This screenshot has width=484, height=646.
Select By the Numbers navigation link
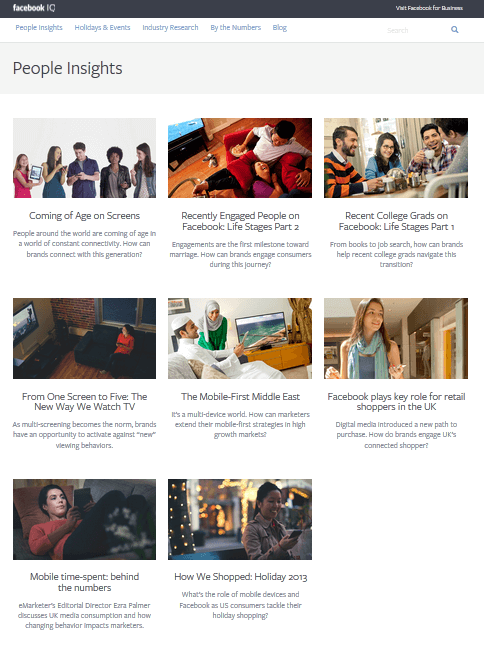[x=236, y=28]
